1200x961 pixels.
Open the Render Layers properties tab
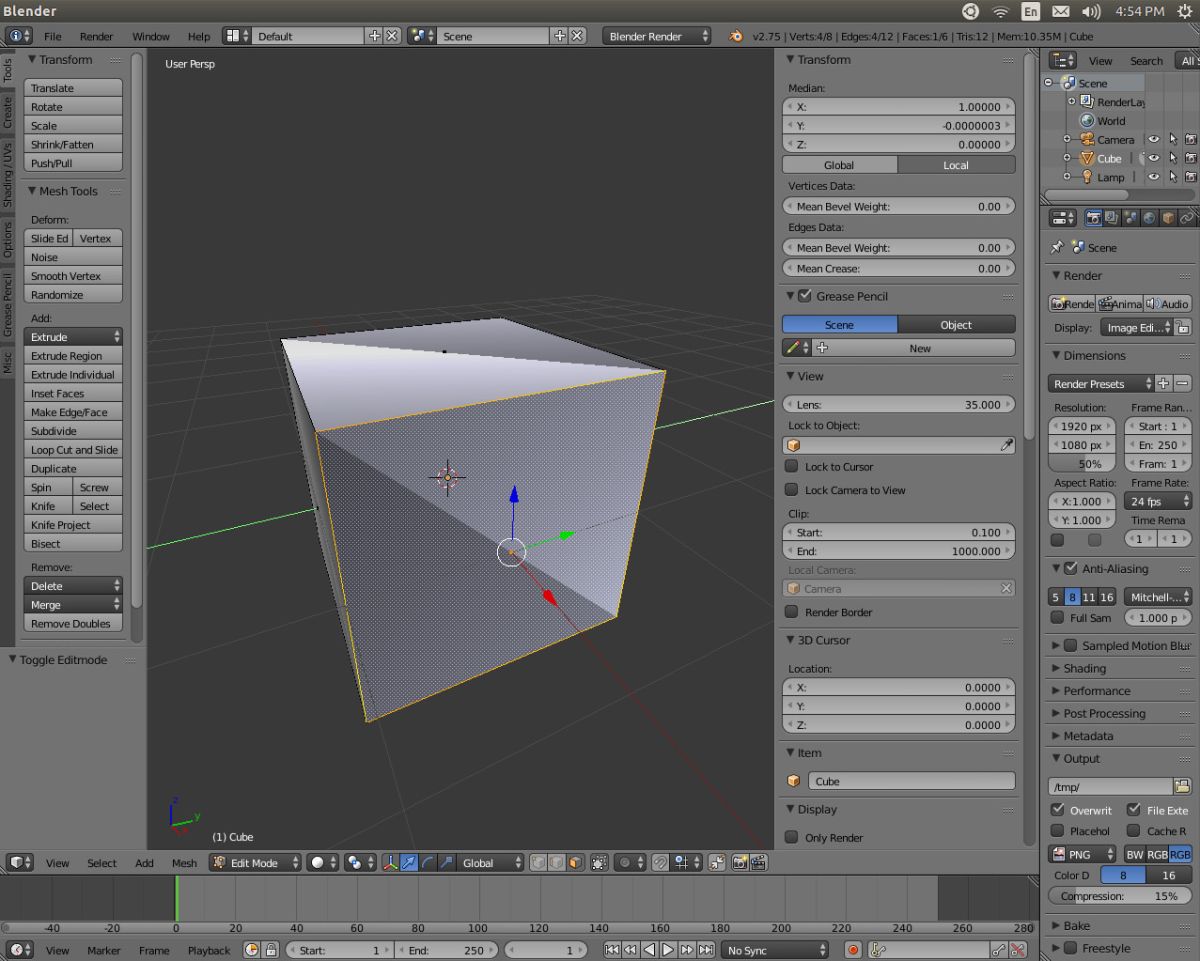1111,217
